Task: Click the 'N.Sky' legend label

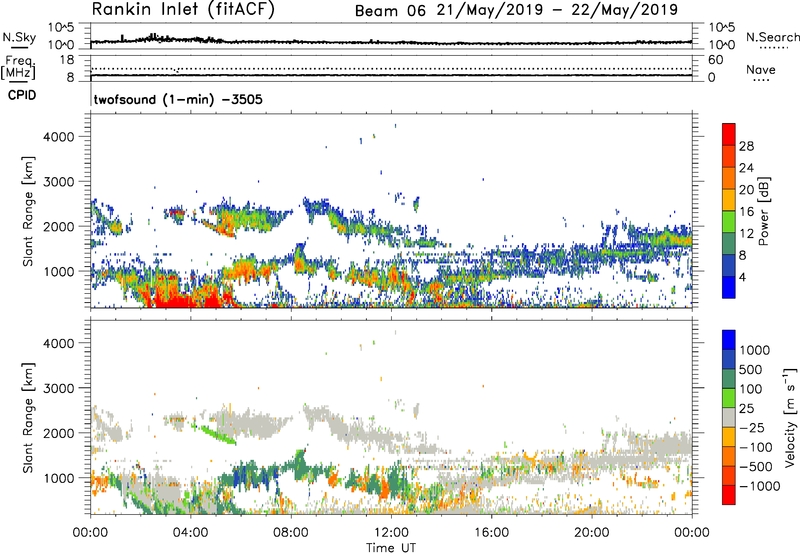Action: (x=19, y=37)
